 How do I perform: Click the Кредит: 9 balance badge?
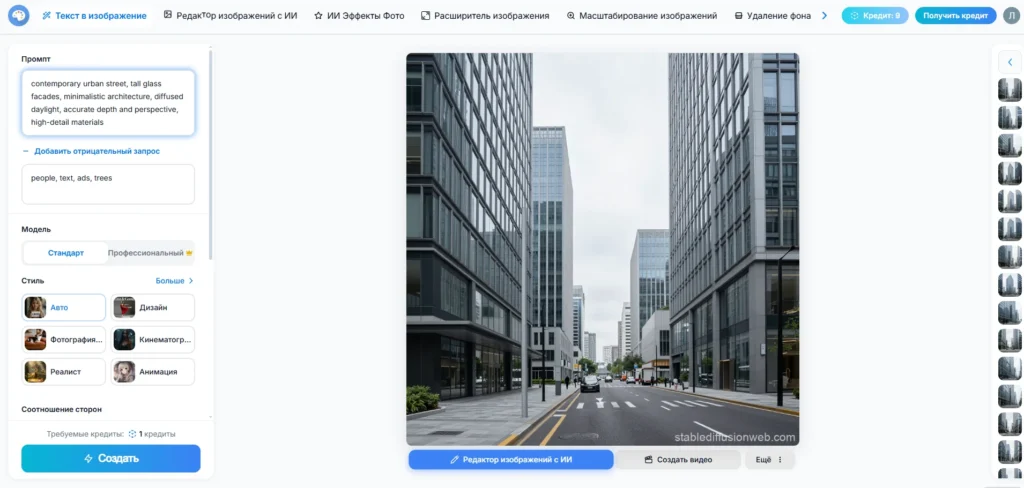(875, 16)
